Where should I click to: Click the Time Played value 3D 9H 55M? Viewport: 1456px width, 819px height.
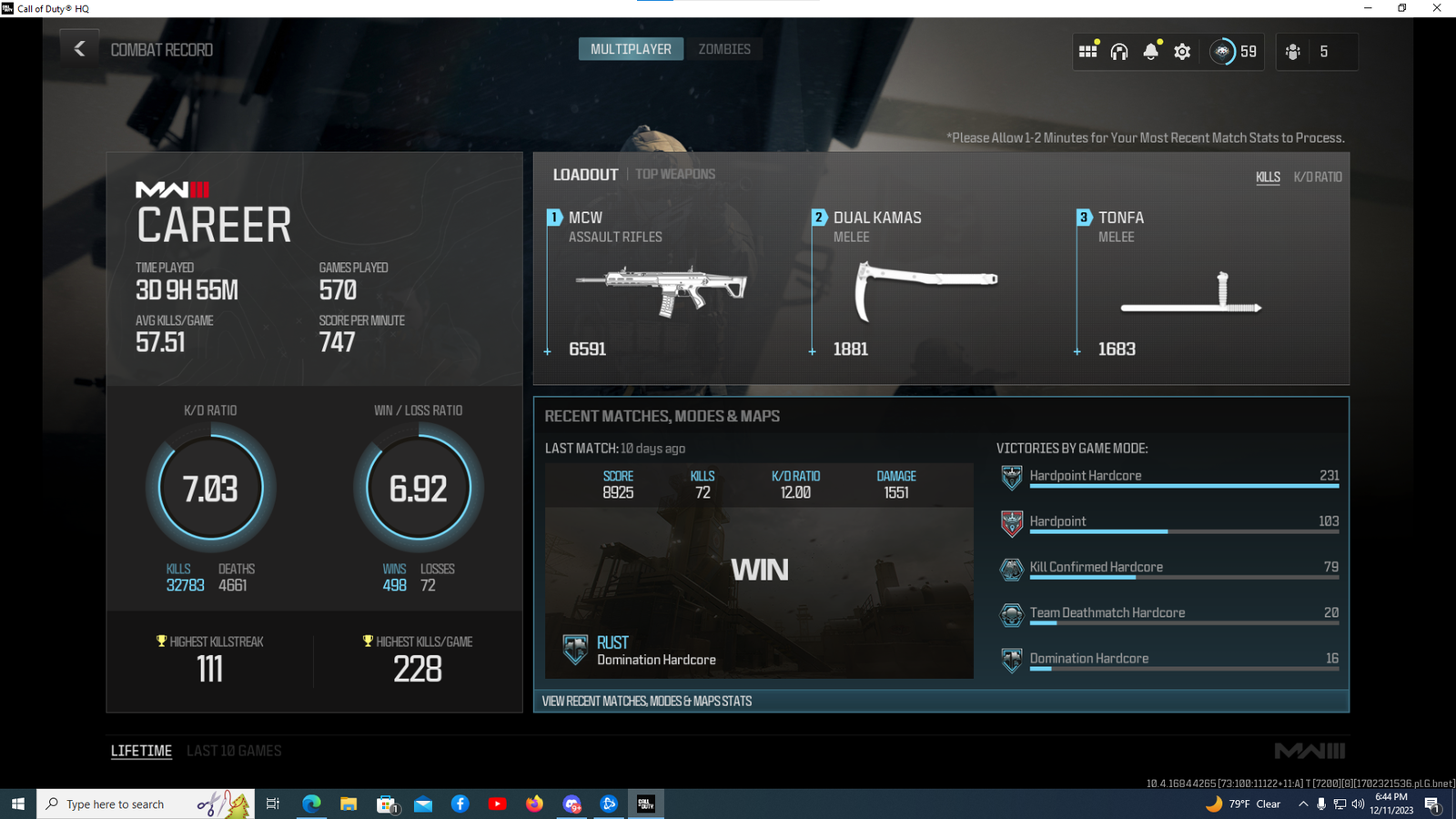click(187, 290)
